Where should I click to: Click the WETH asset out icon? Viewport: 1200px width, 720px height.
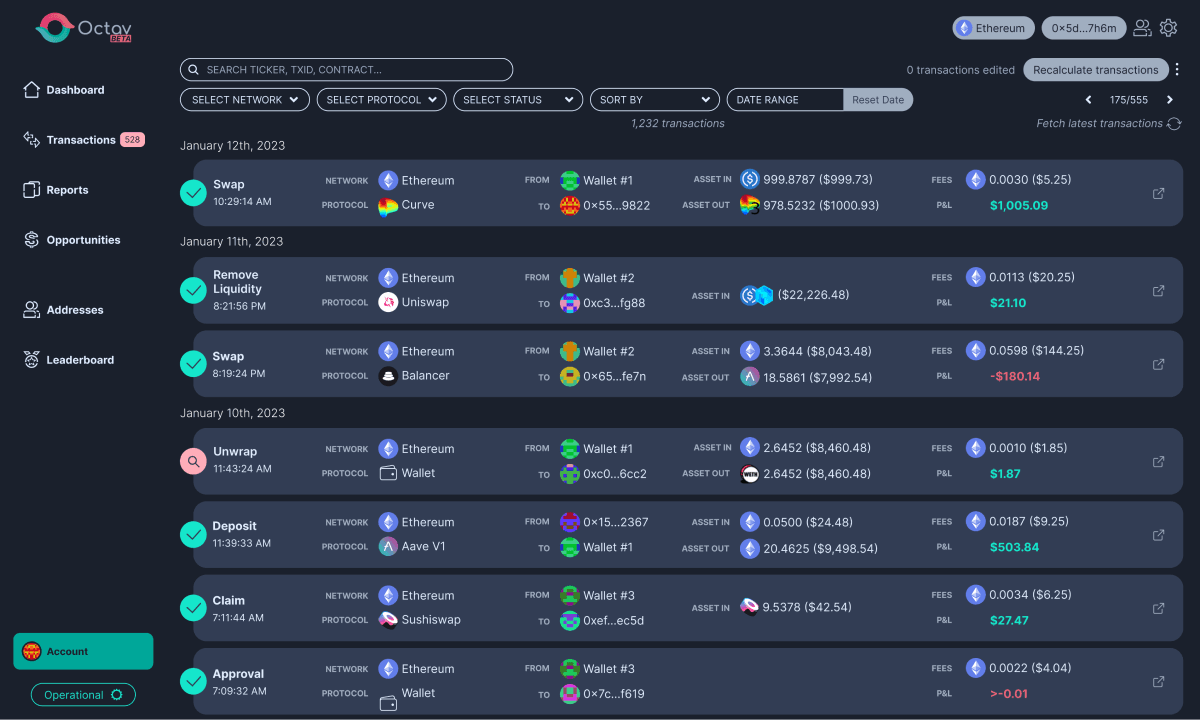[750, 474]
